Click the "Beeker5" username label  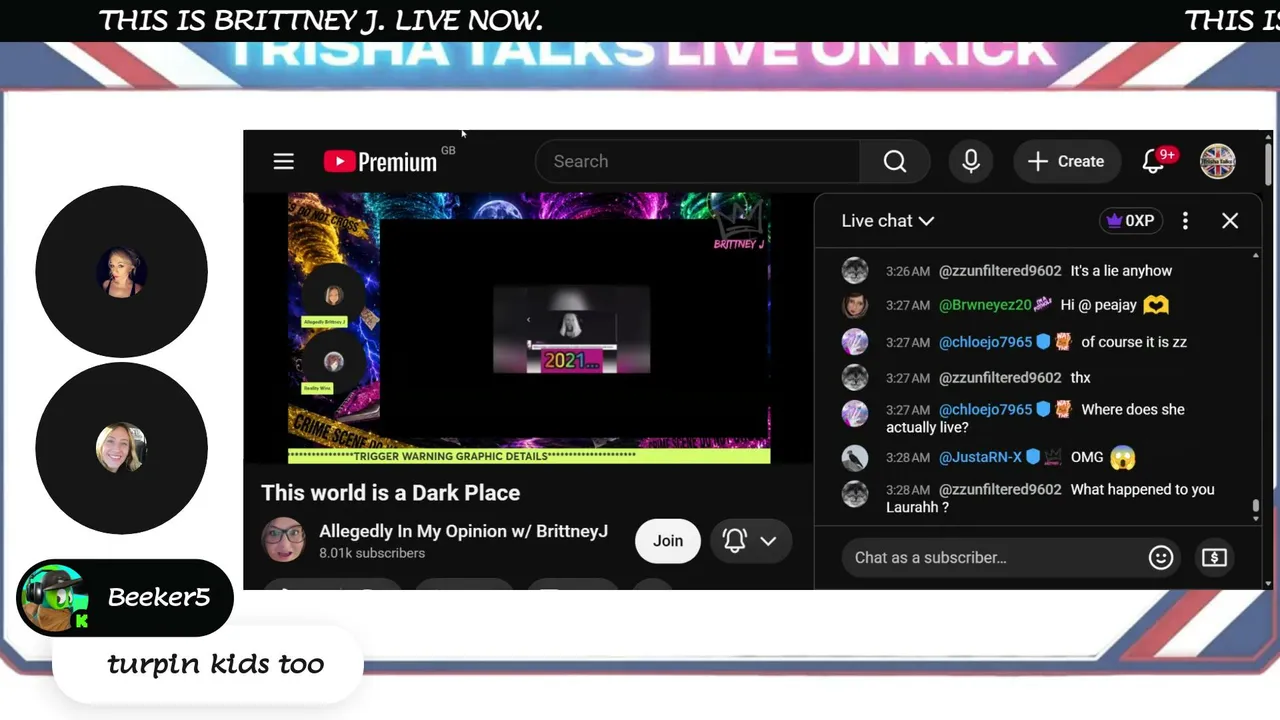tap(159, 597)
